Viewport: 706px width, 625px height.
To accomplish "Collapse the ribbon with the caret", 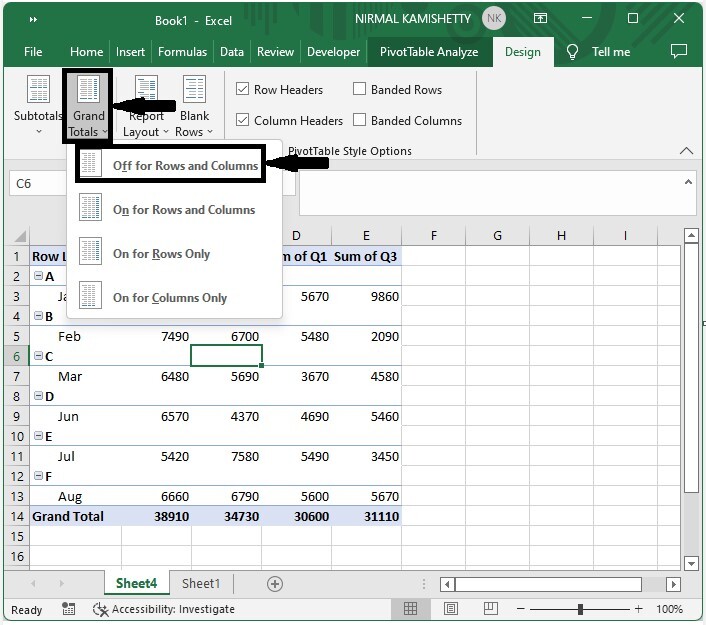I will (686, 150).
